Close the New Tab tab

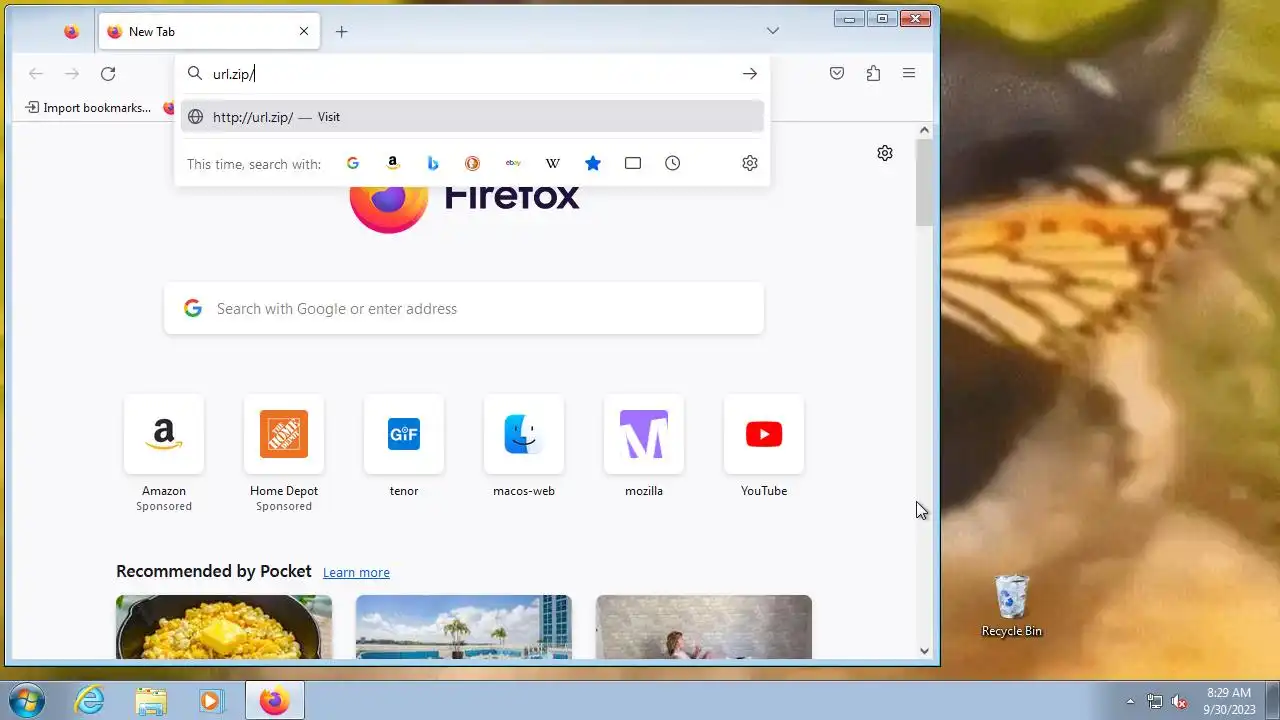click(x=304, y=31)
